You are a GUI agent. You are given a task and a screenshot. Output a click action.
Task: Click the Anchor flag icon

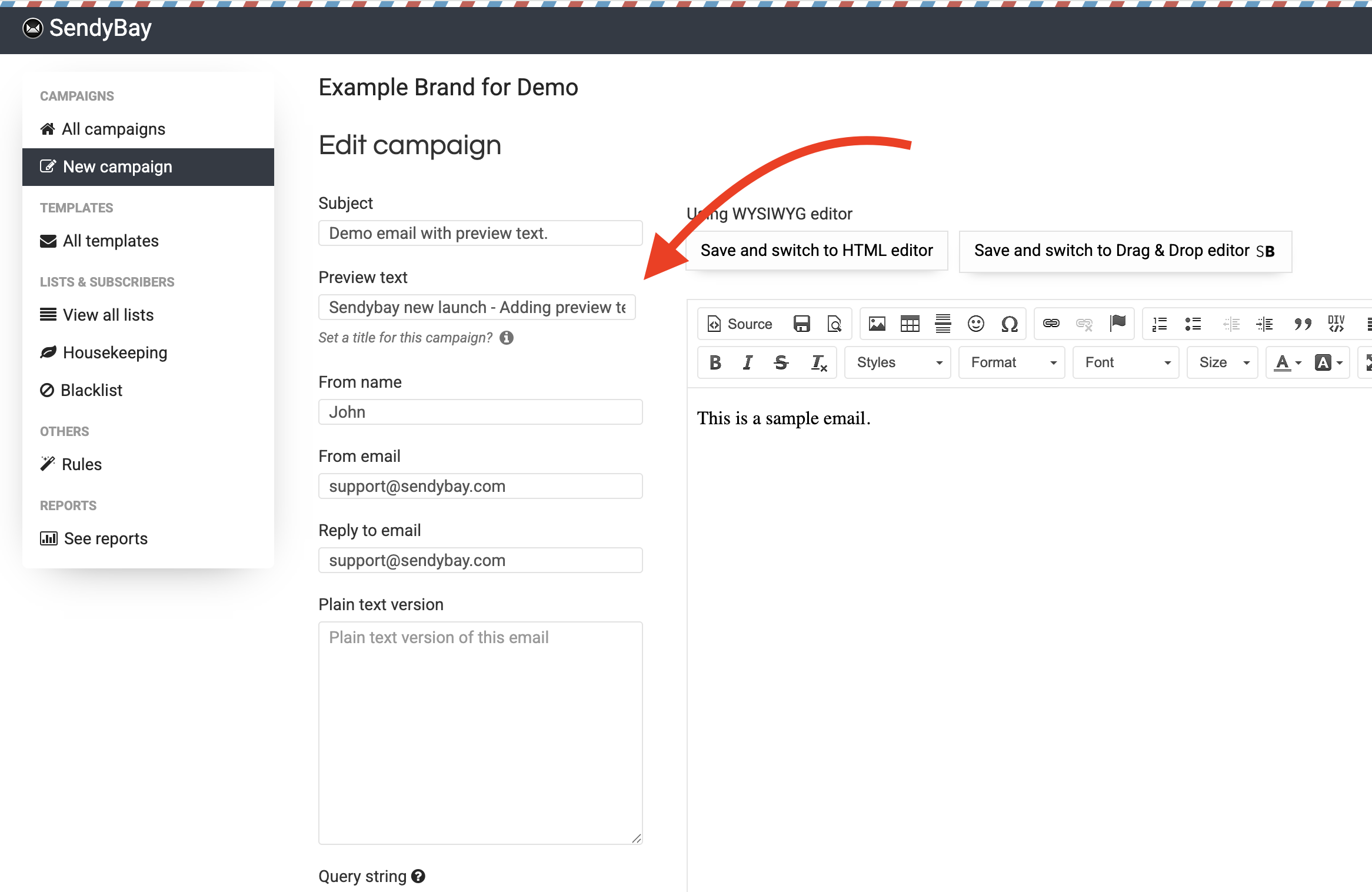[x=1117, y=323]
